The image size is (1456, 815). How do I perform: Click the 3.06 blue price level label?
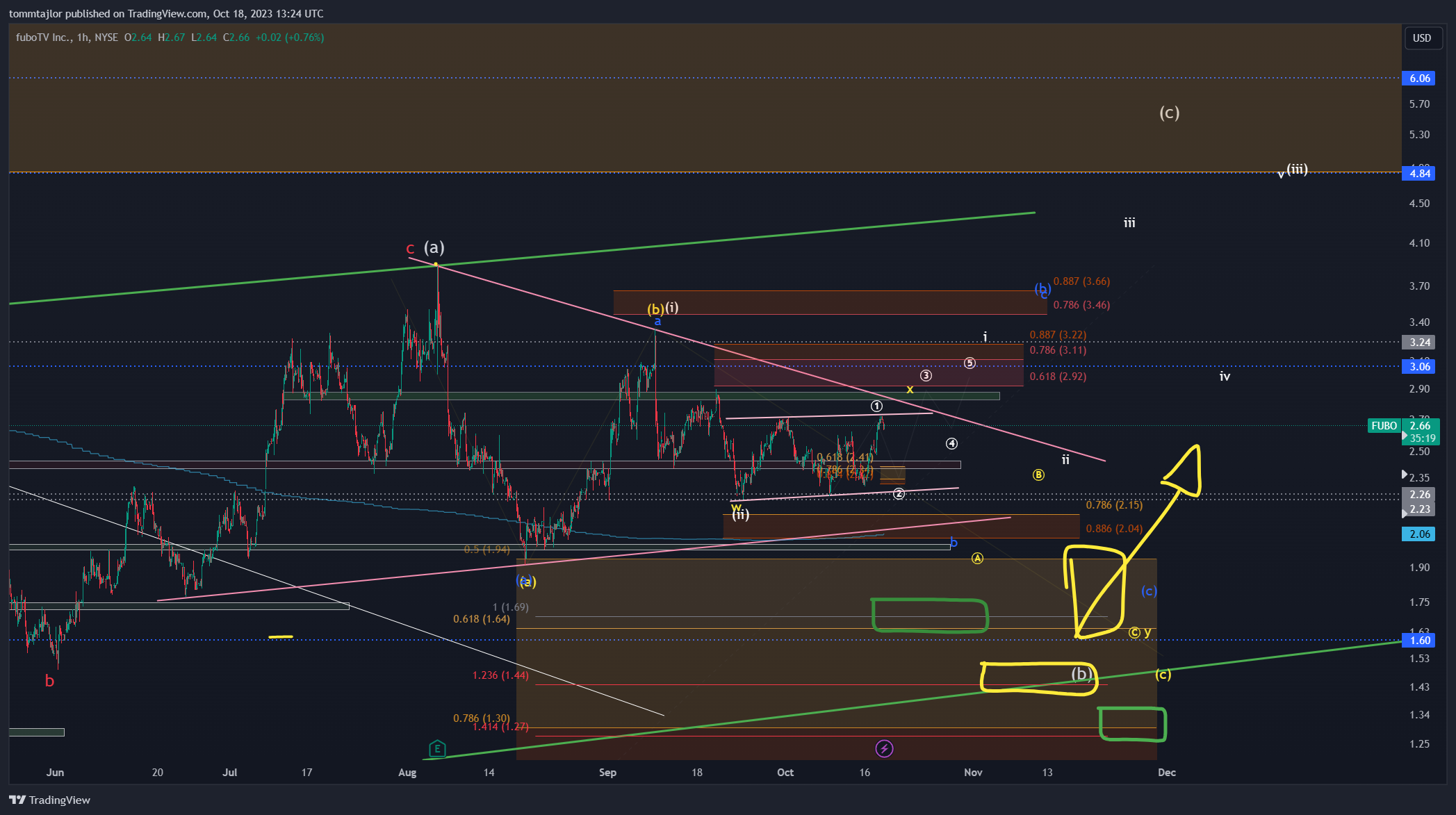tap(1419, 366)
